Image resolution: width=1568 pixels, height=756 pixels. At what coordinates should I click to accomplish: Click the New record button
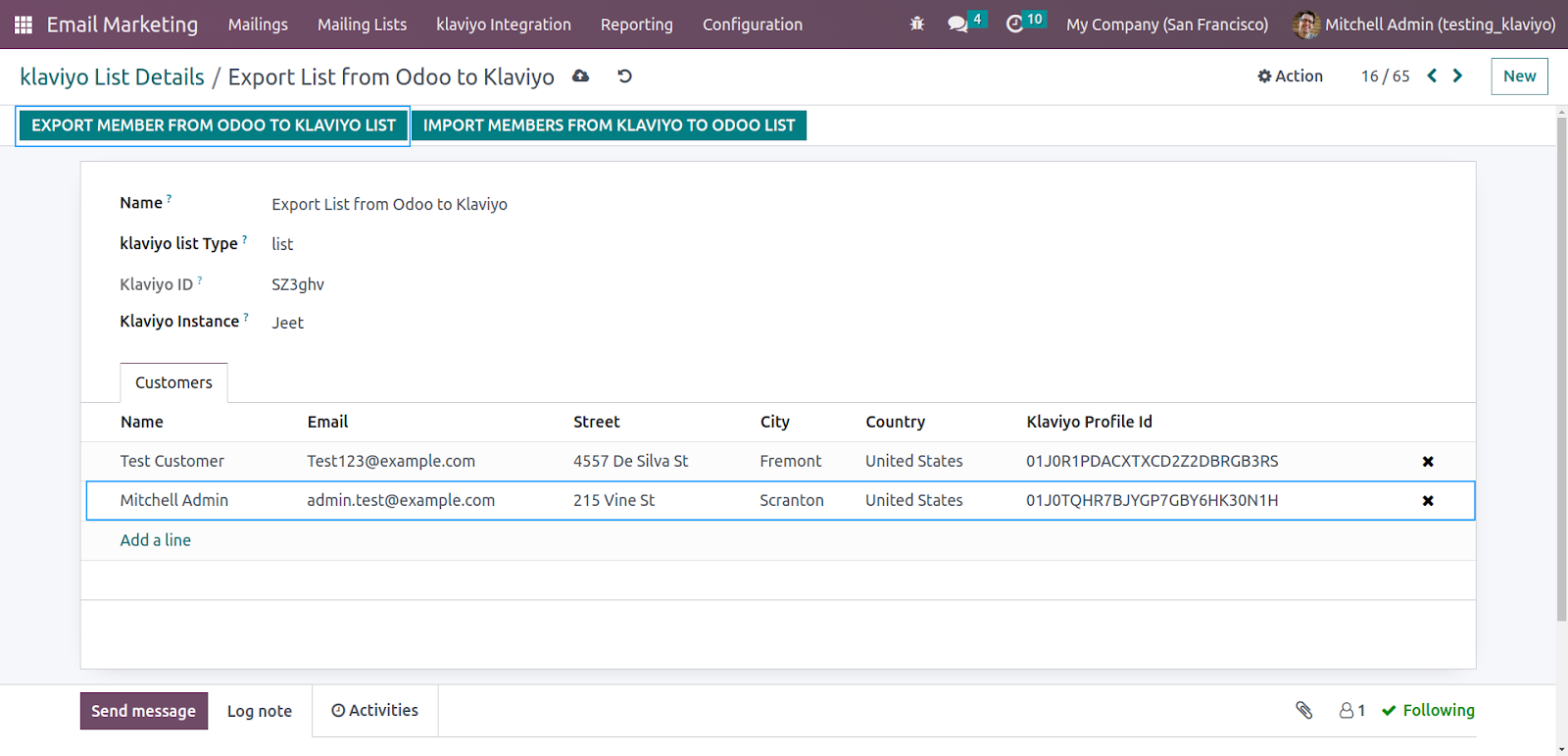point(1519,76)
